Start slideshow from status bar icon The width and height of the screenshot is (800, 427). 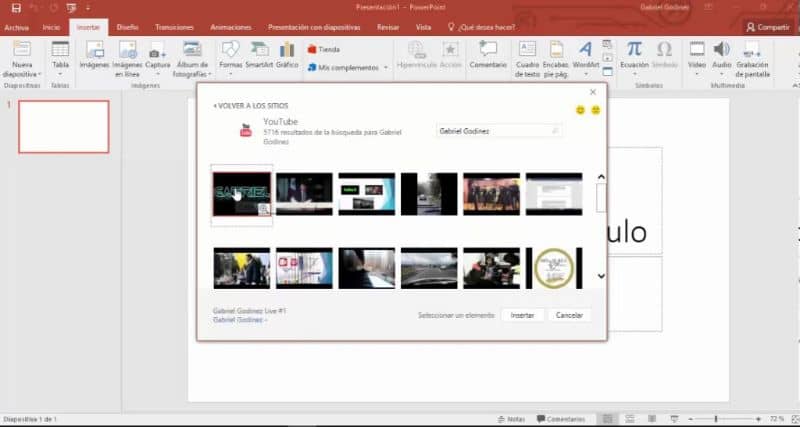coord(674,419)
